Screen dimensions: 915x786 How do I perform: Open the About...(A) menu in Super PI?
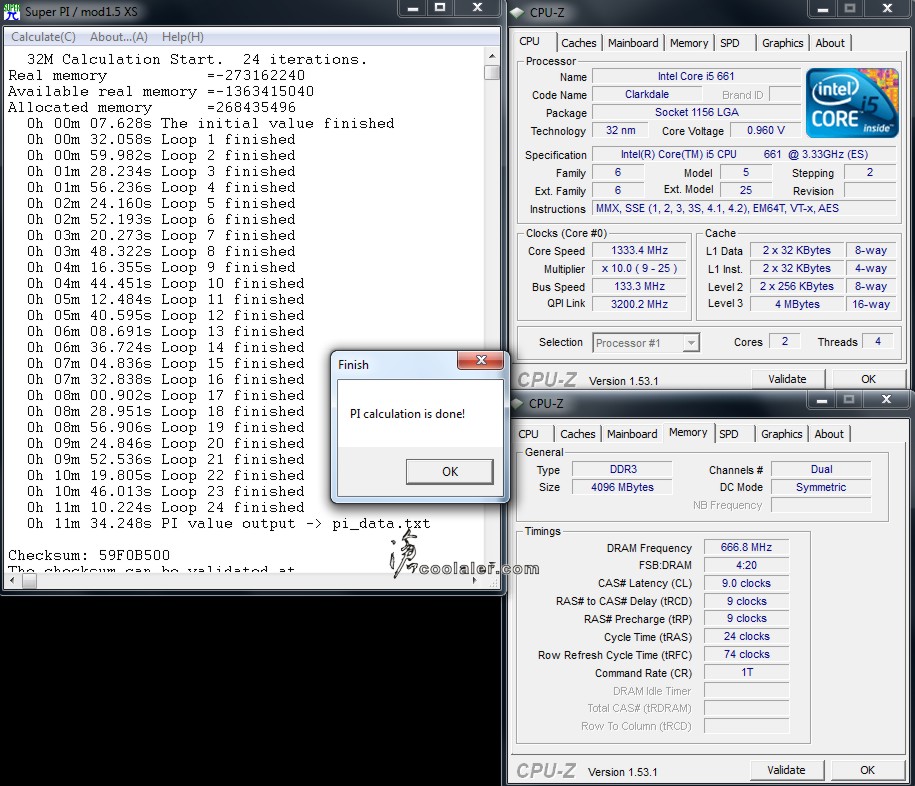point(118,37)
